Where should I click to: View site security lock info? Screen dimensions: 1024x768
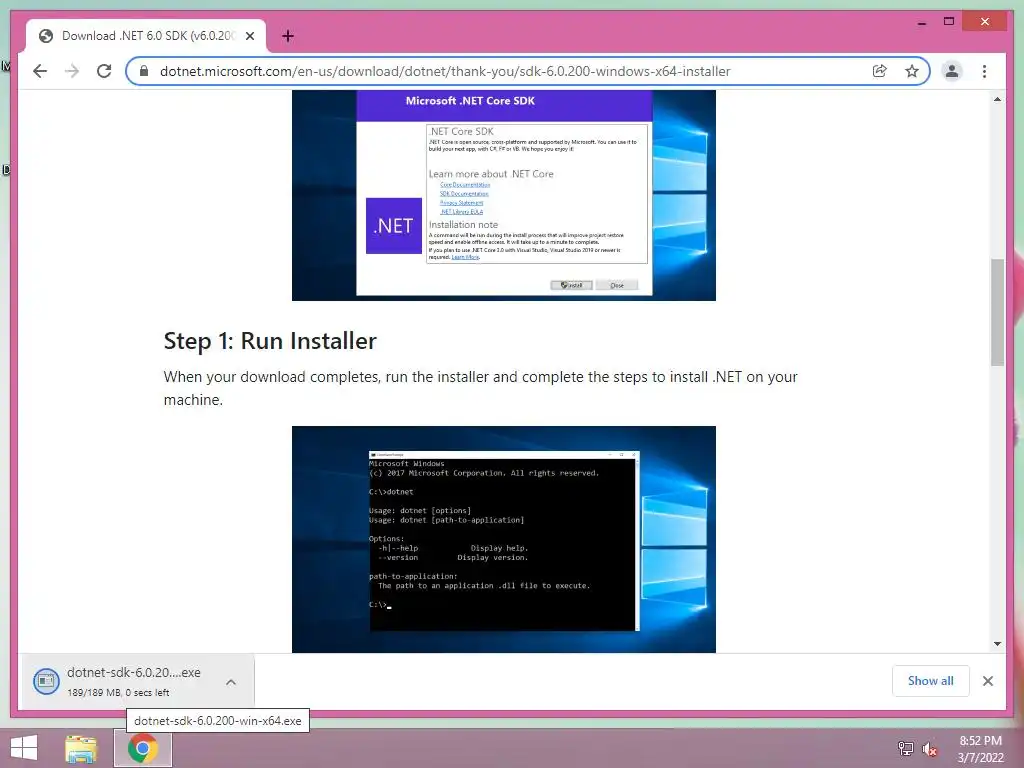coord(144,71)
